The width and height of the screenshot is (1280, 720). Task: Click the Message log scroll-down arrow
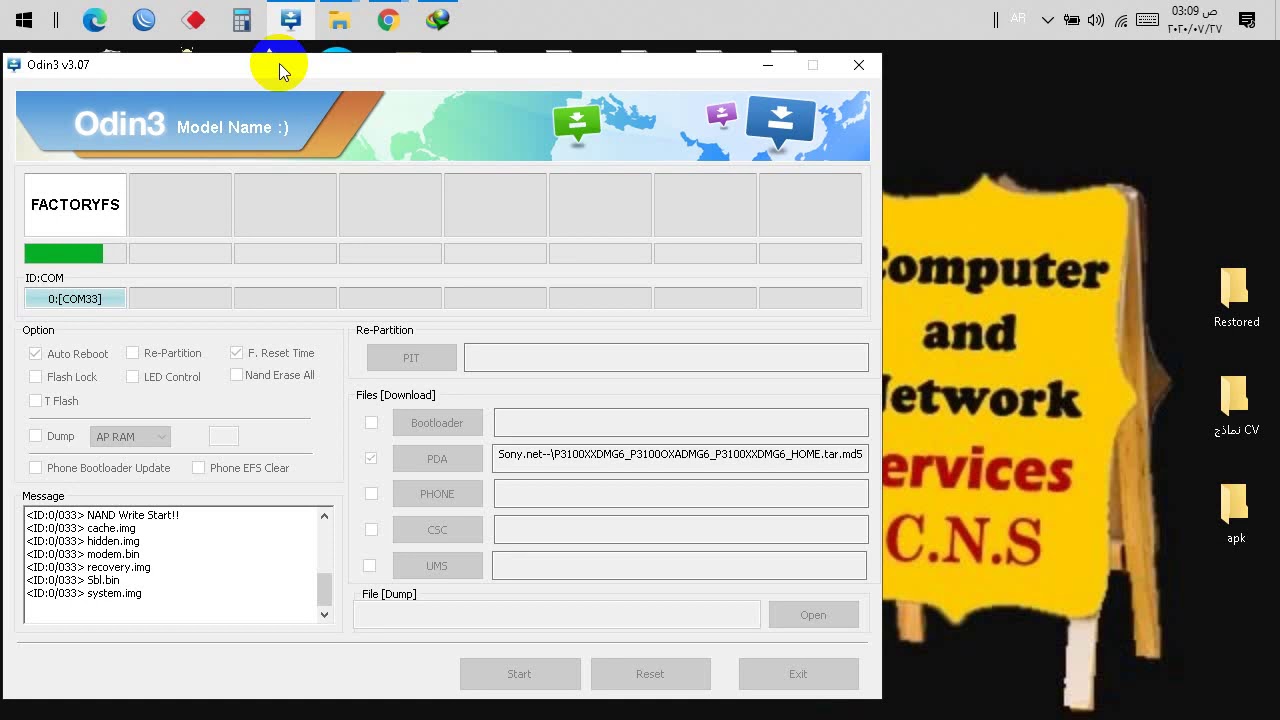point(324,614)
